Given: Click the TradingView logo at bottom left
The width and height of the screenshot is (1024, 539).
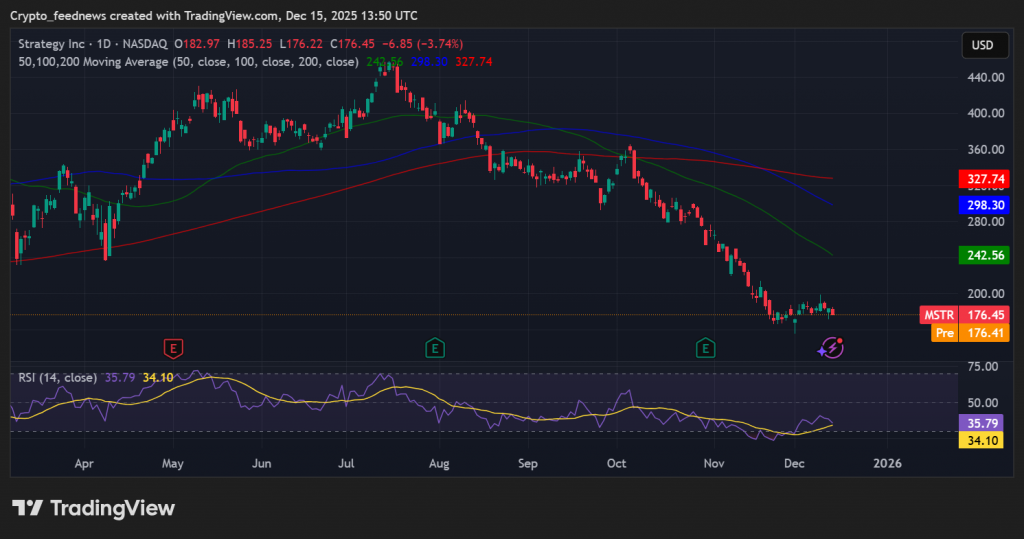Looking at the screenshot, I should click(x=94, y=508).
